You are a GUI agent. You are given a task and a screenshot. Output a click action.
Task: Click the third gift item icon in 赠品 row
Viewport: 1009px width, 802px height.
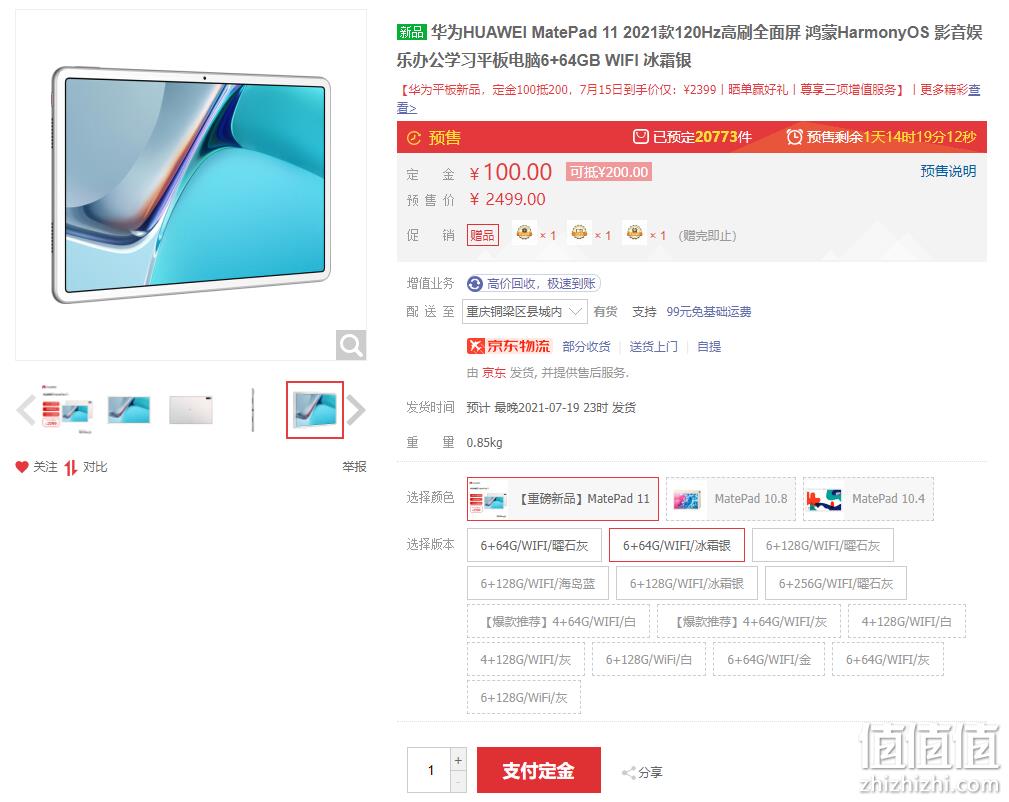(x=634, y=232)
